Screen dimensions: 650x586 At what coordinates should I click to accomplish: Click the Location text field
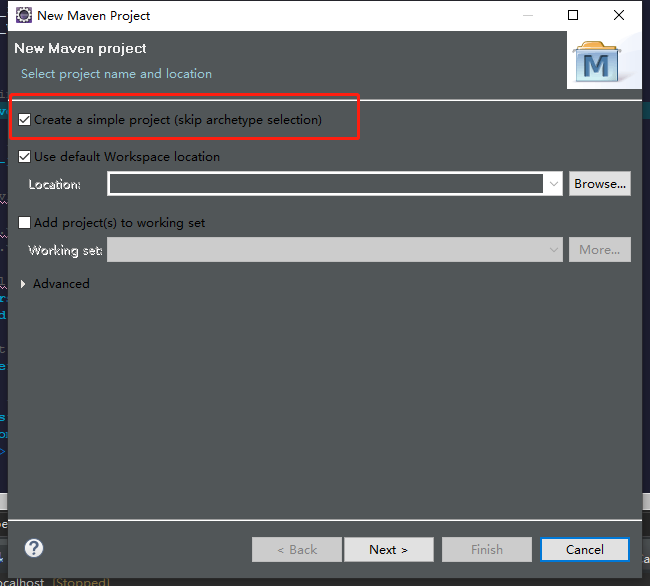(x=326, y=184)
